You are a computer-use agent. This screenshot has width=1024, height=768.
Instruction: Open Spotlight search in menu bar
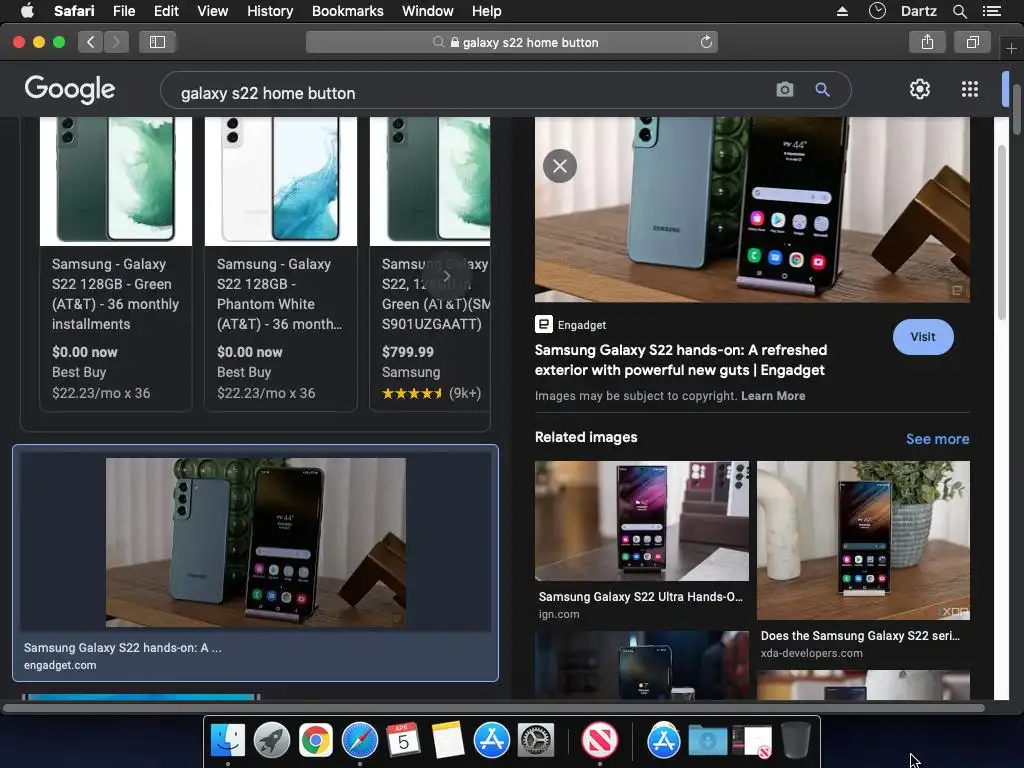point(959,11)
